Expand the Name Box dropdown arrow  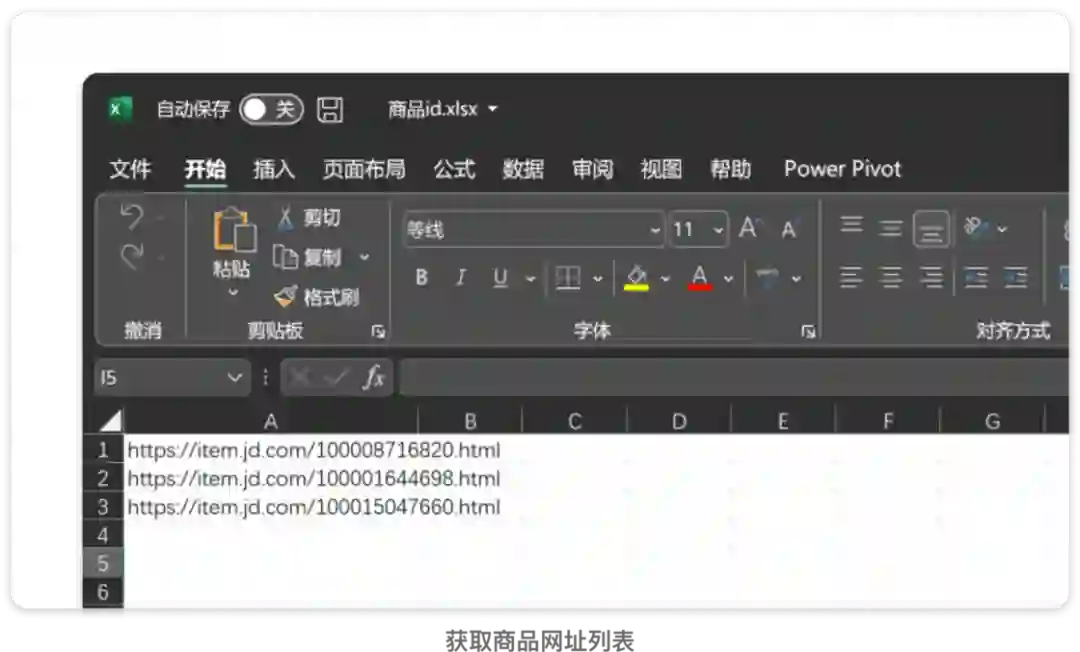(234, 377)
